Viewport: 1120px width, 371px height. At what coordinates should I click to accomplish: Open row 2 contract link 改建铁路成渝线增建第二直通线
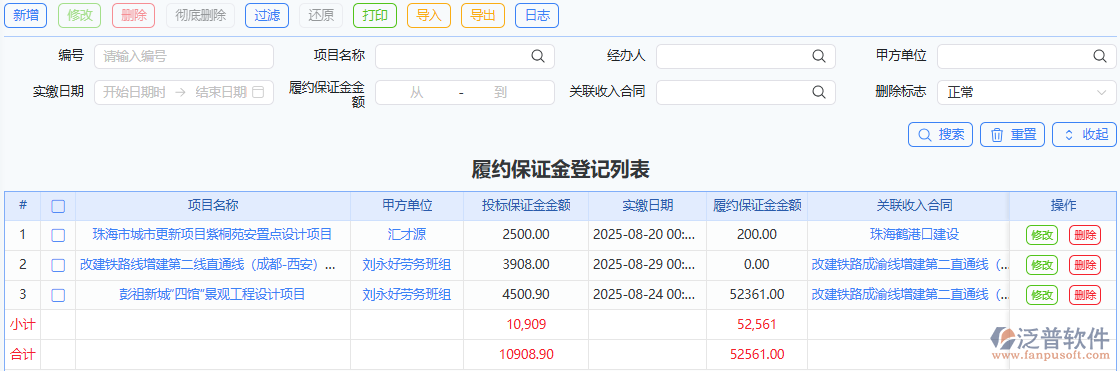[911, 264]
